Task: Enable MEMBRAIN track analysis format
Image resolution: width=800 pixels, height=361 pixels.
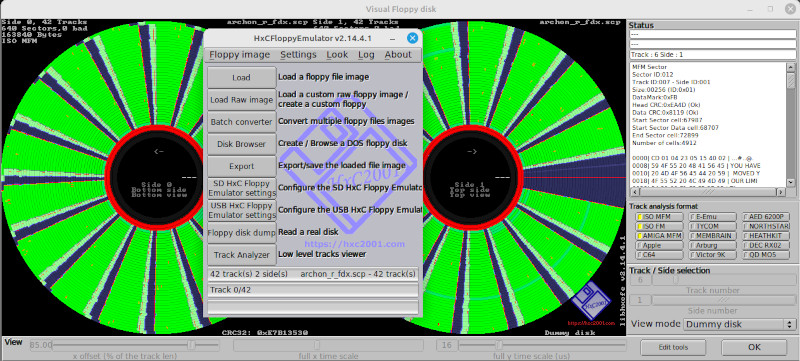Action: tap(713, 236)
